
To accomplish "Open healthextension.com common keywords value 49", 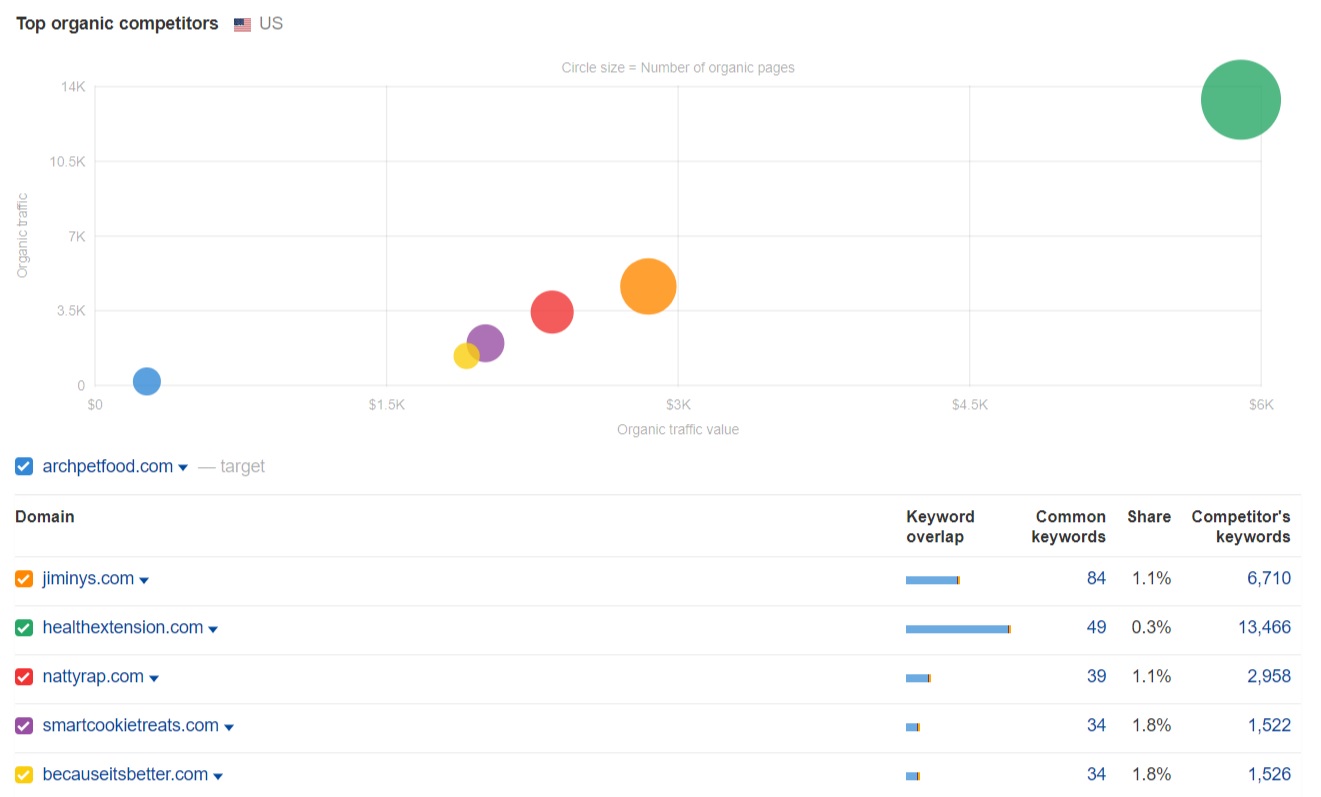I will click(1096, 627).
